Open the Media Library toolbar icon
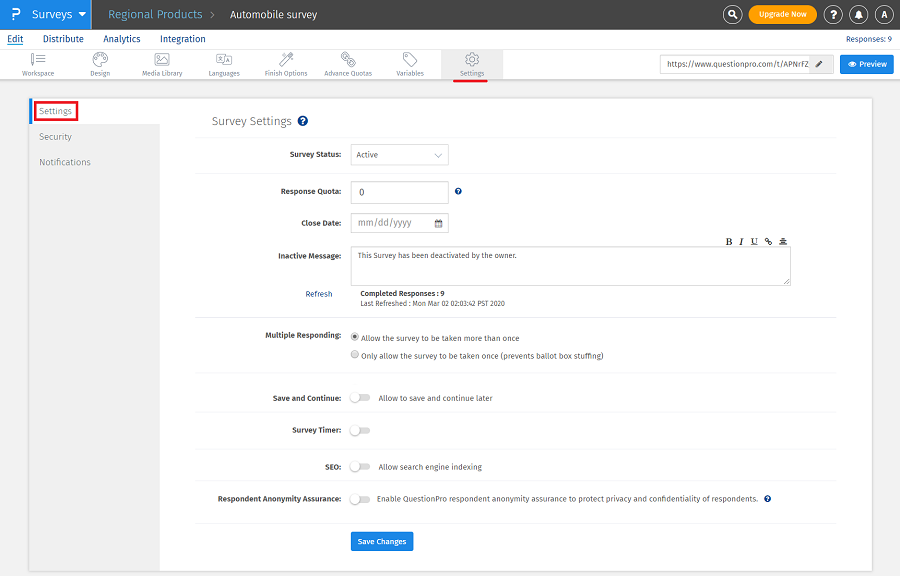Viewport: 900px width, 576px height. tap(162, 63)
